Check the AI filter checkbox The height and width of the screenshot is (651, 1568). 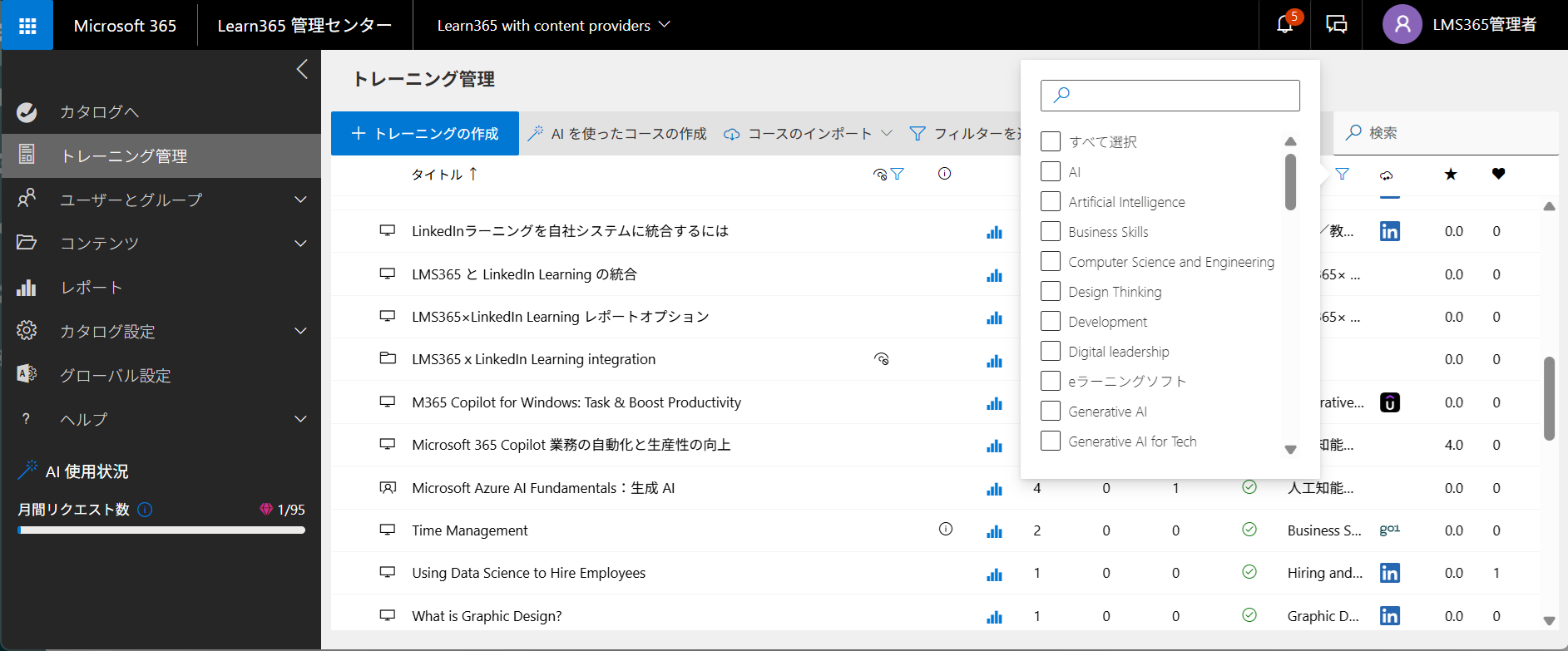point(1051,171)
